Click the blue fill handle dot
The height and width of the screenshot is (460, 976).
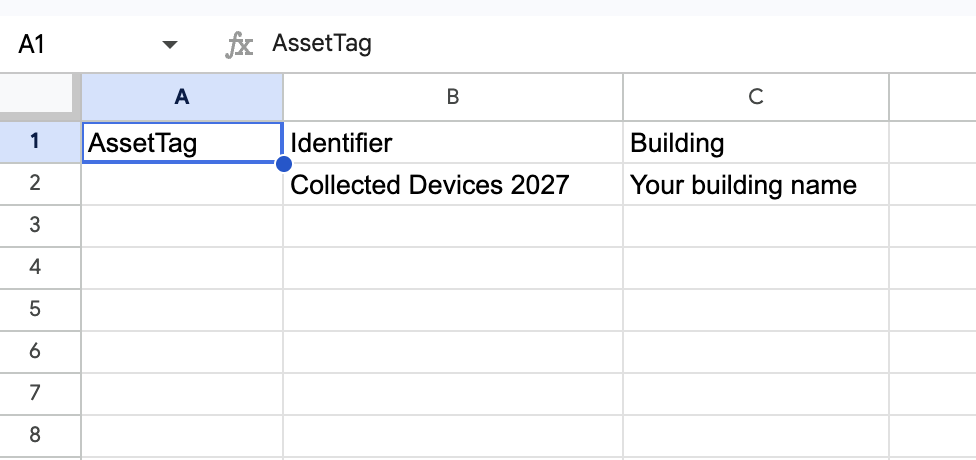click(x=283, y=164)
